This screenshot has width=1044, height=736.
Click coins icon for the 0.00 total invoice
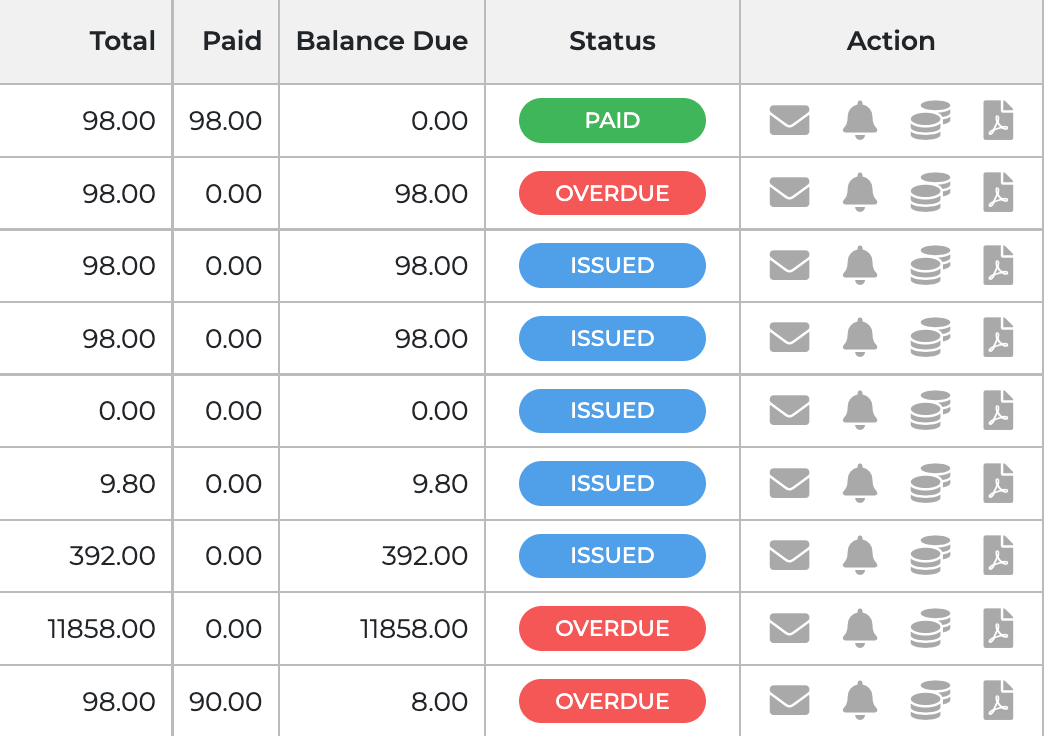pyautogui.click(x=930, y=411)
